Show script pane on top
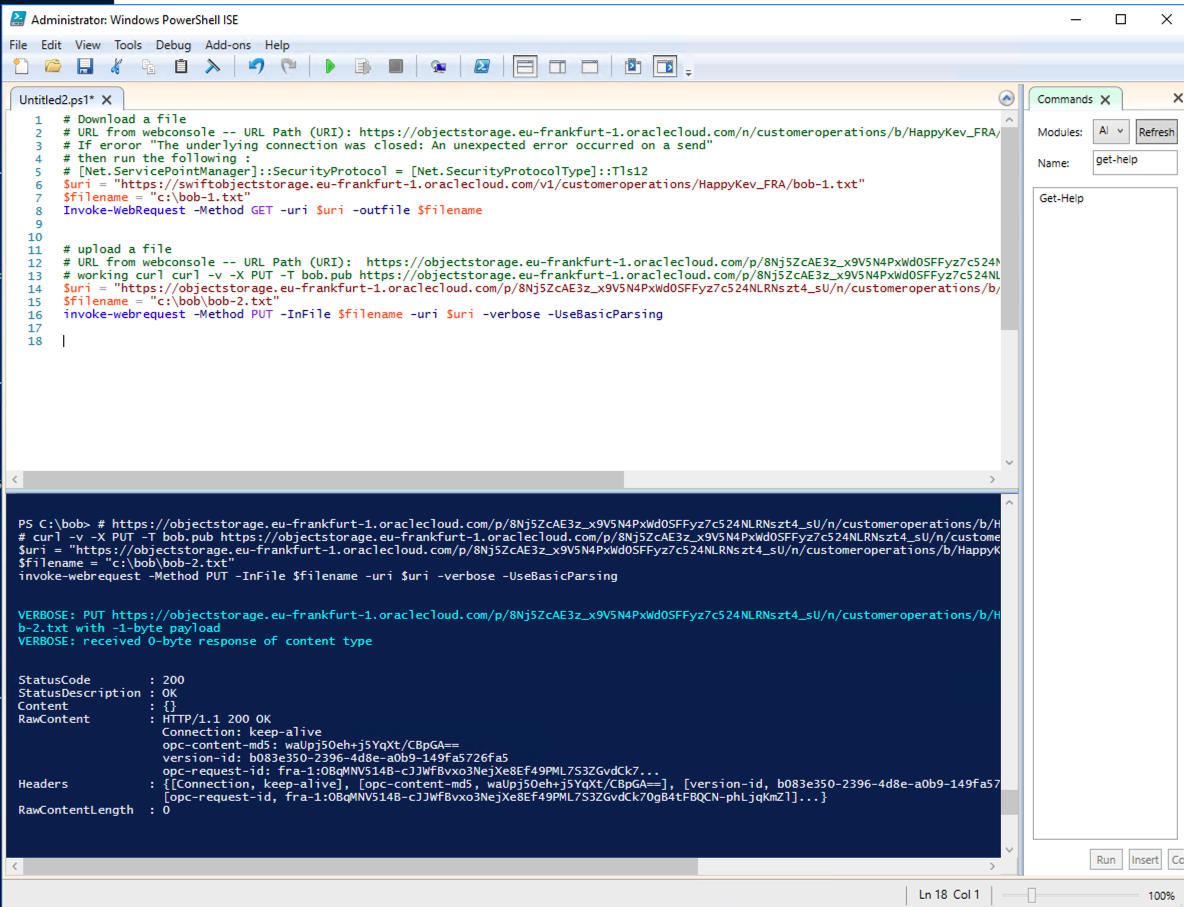 click(x=525, y=66)
